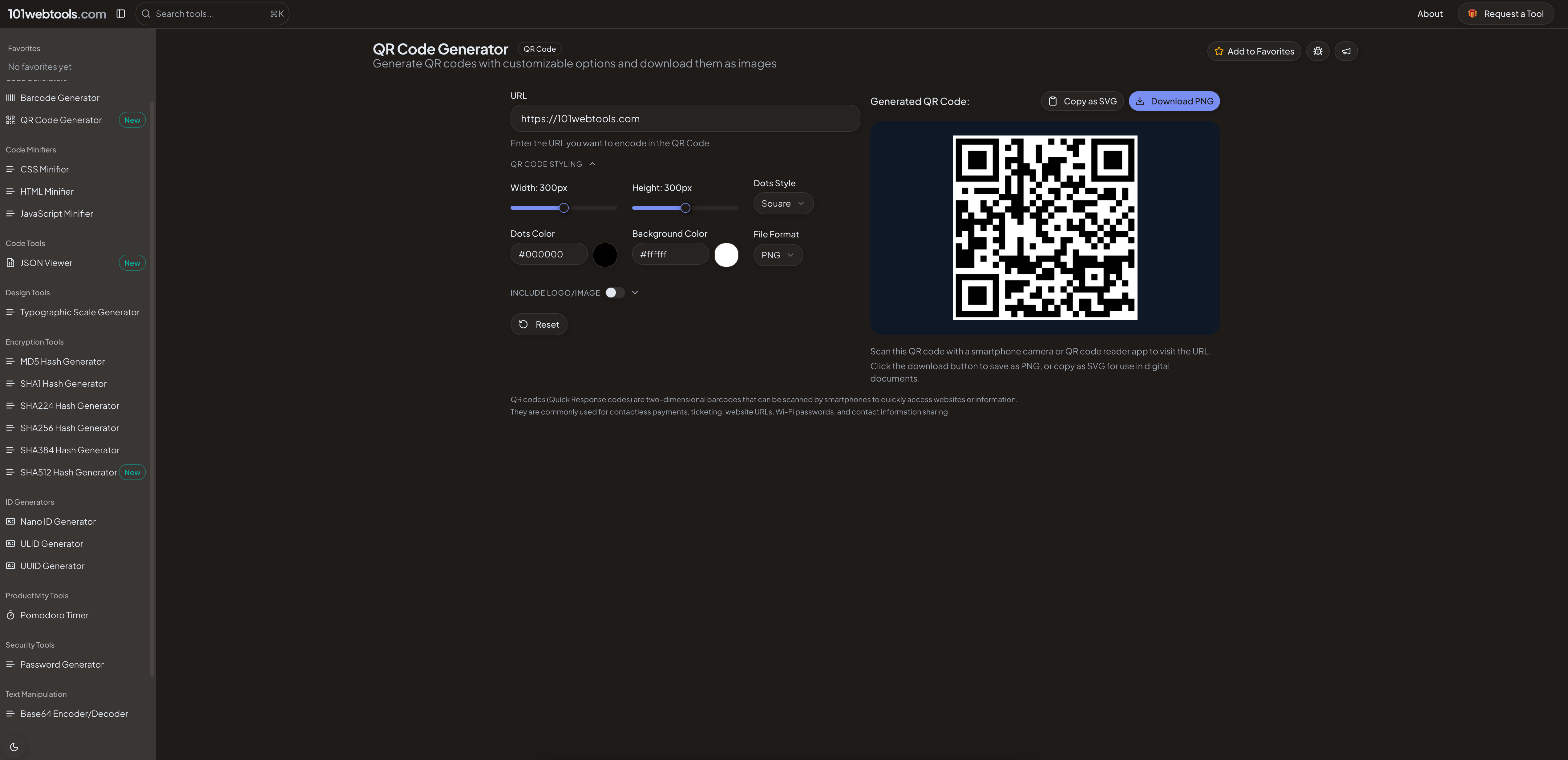Collapse the sidebar using the panel icon
The width and height of the screenshot is (1568, 760).
pyautogui.click(x=120, y=13)
